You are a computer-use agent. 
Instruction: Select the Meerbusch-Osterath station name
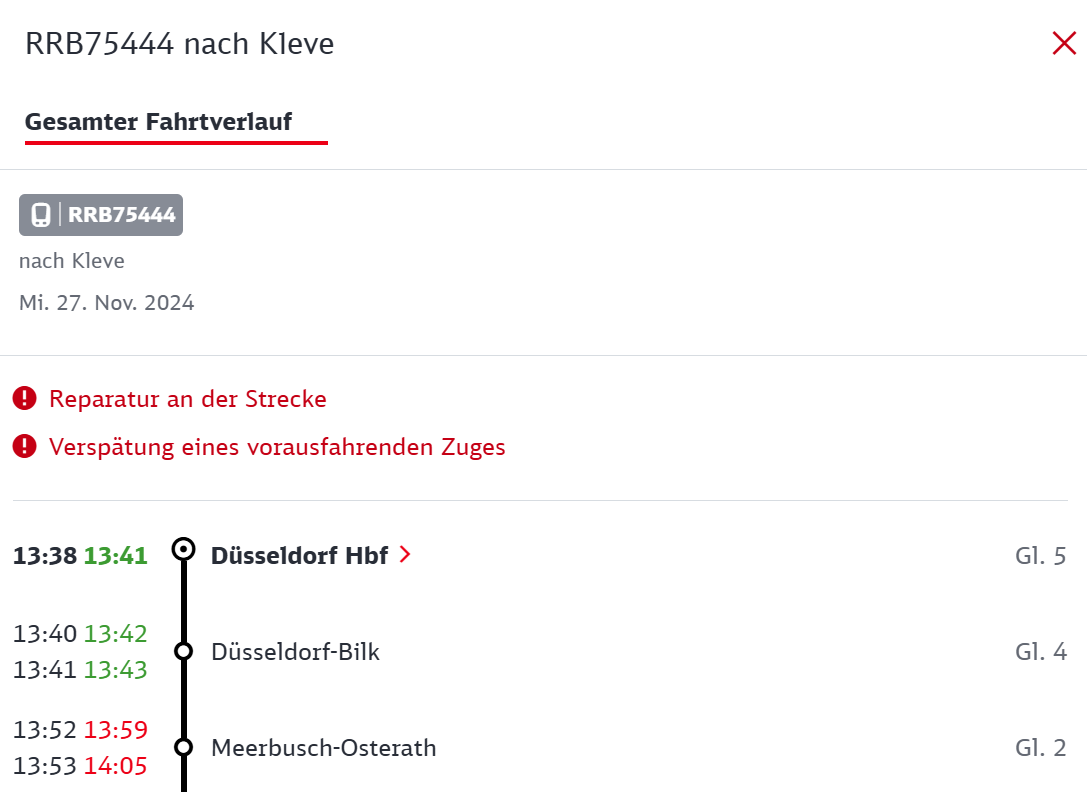[324, 748]
